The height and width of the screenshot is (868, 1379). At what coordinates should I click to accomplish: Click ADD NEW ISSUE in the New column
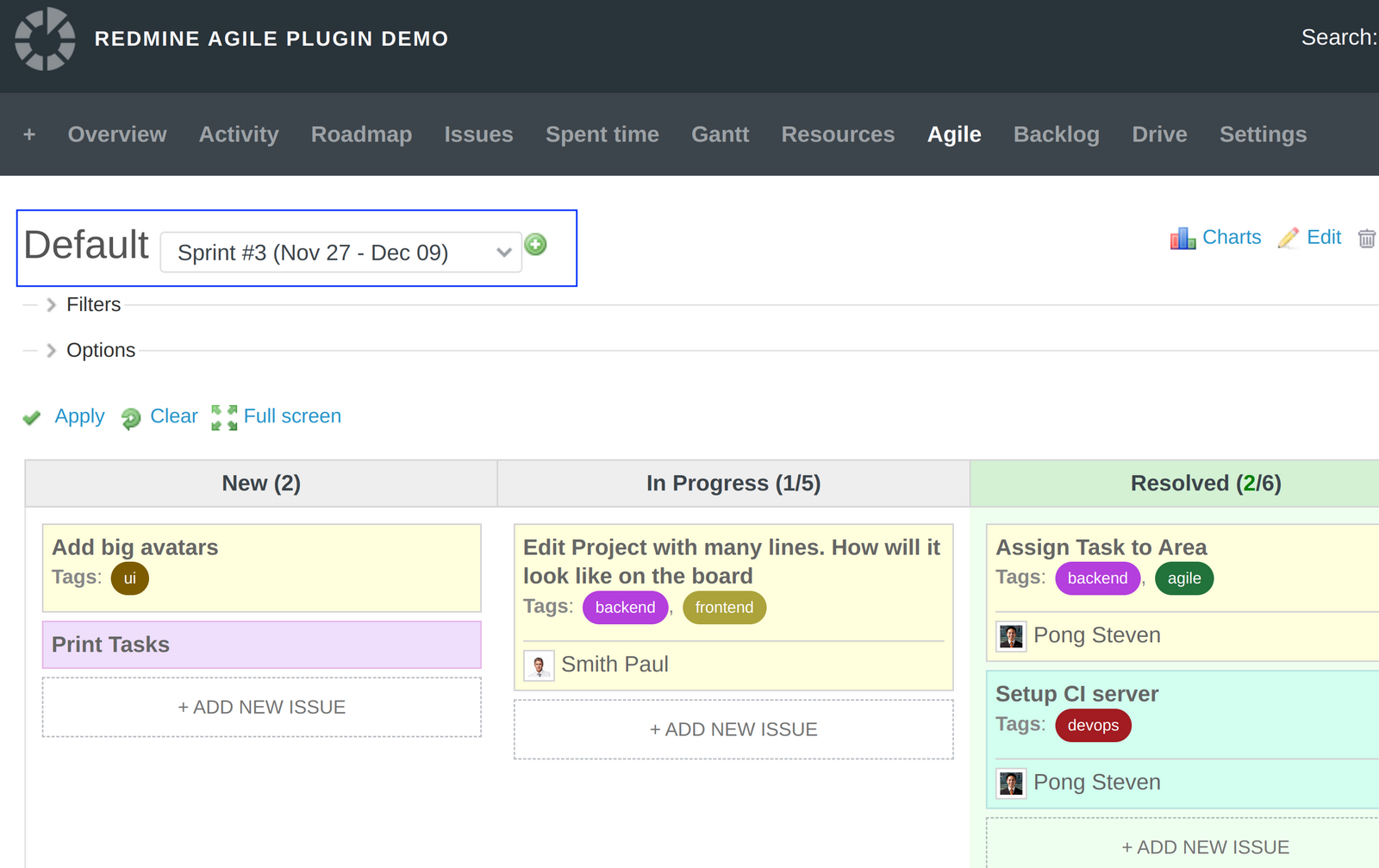tap(261, 707)
